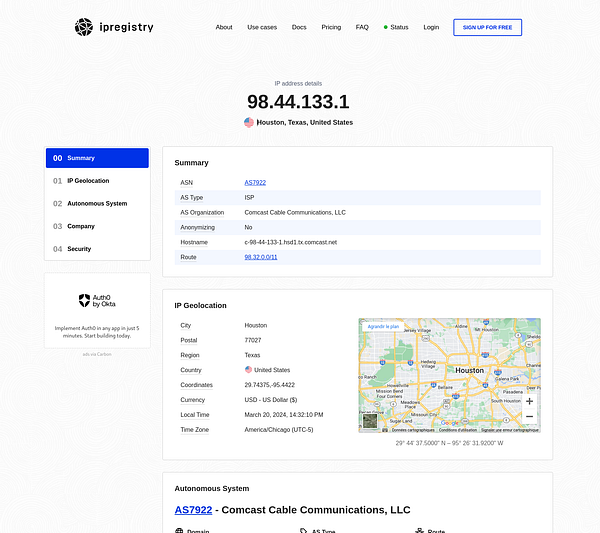
Task: Zoom in on the Houston map
Action: [530, 401]
